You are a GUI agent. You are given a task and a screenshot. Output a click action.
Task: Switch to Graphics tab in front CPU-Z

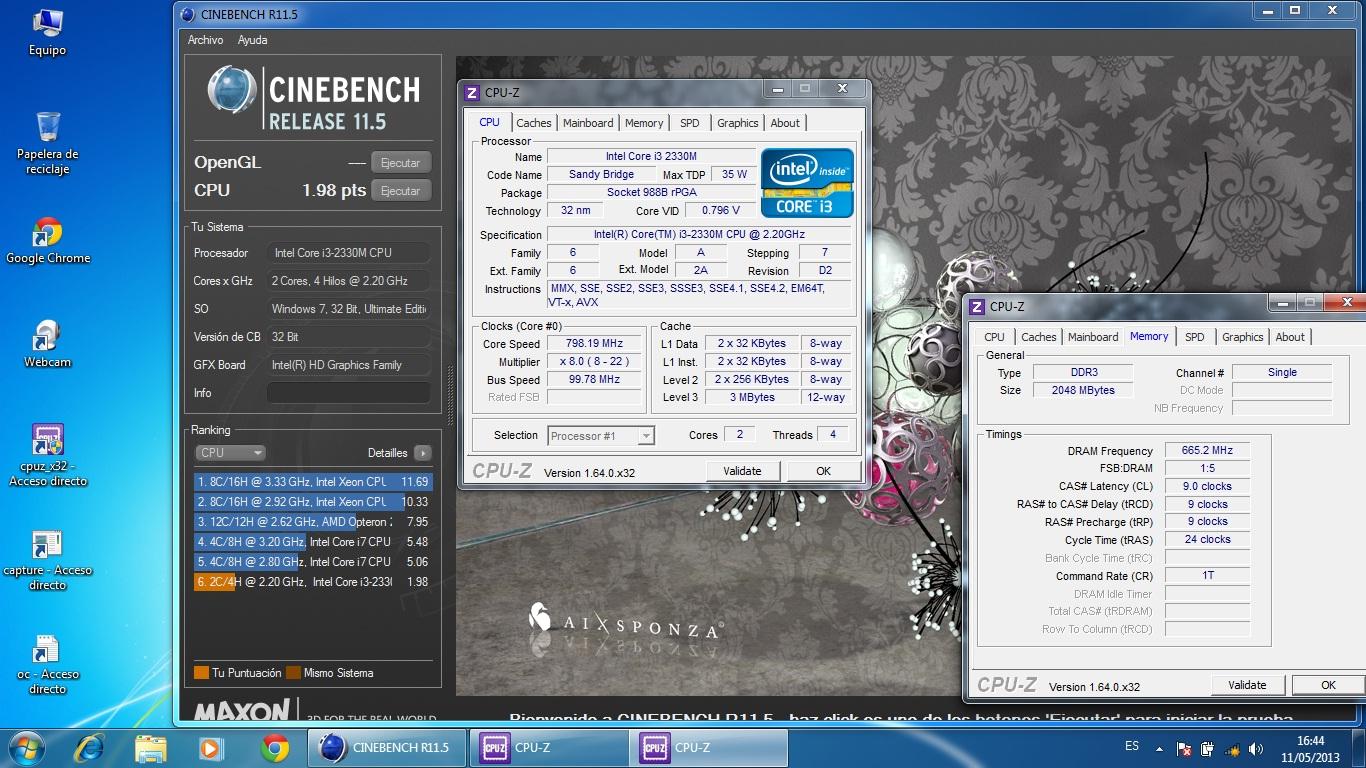point(738,123)
